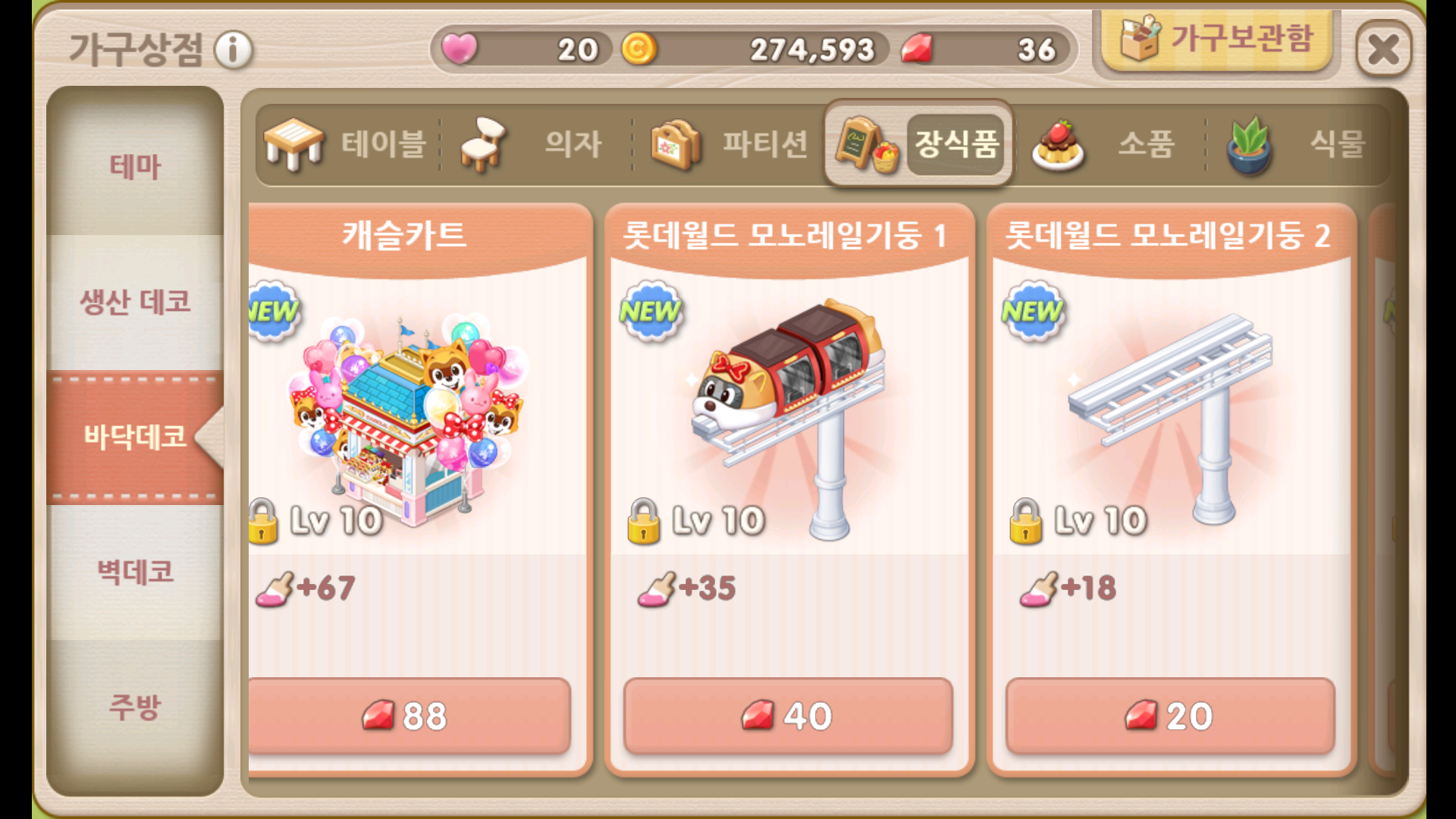Open the furniture shop info icon
This screenshot has height=819, width=1456.
tap(233, 50)
